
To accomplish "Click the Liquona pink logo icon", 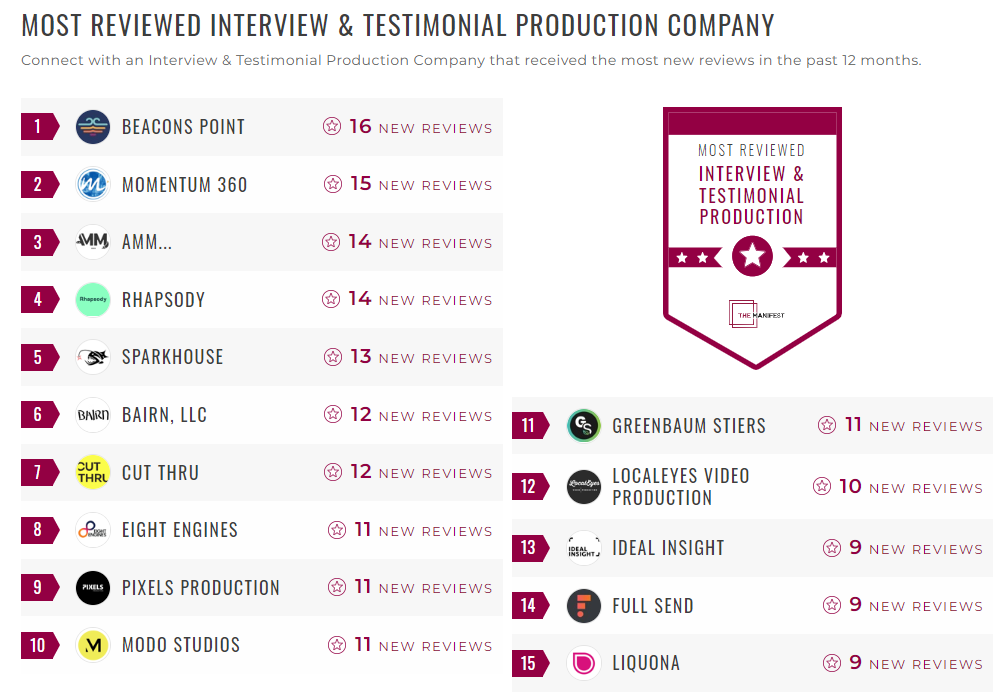I will tap(584, 663).
